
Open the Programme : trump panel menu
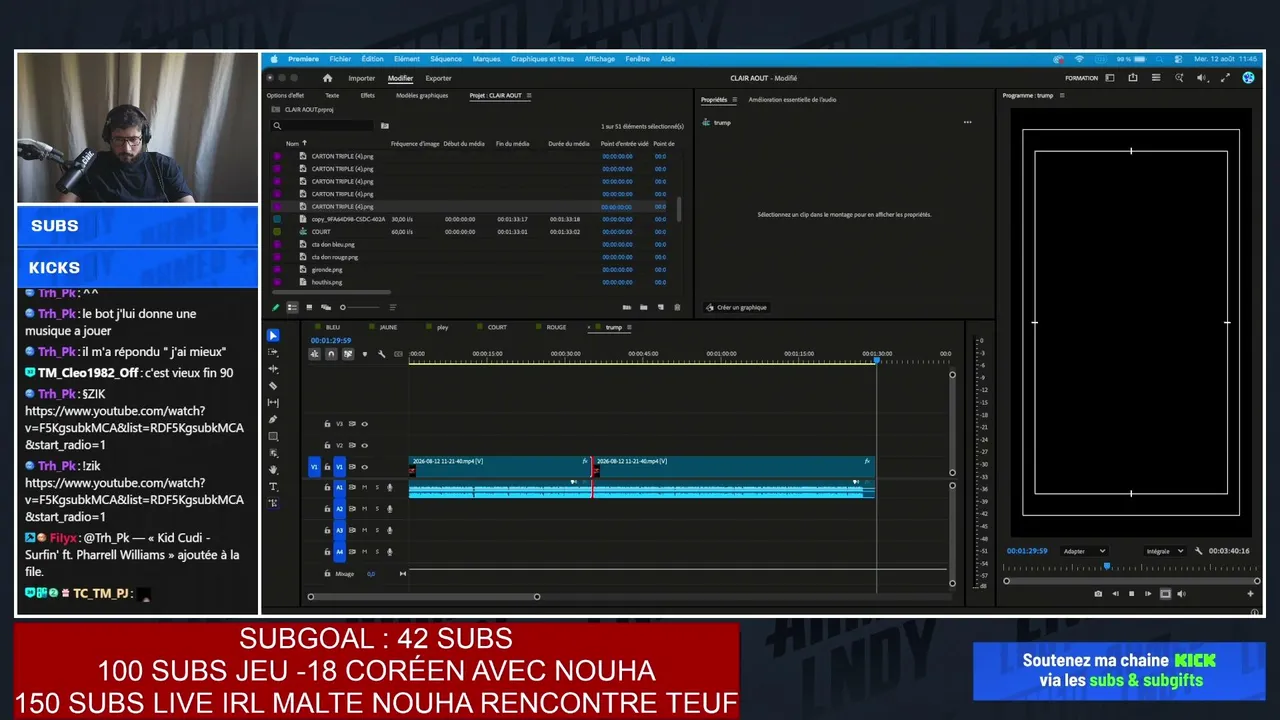[x=1062, y=96]
